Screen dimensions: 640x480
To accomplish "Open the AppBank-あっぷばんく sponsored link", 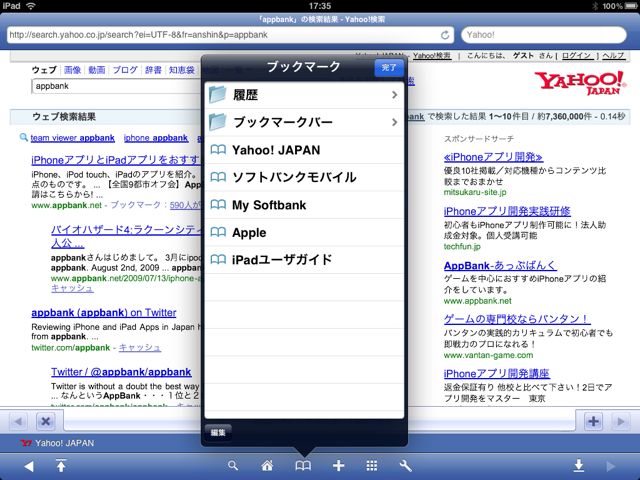I will point(500,266).
